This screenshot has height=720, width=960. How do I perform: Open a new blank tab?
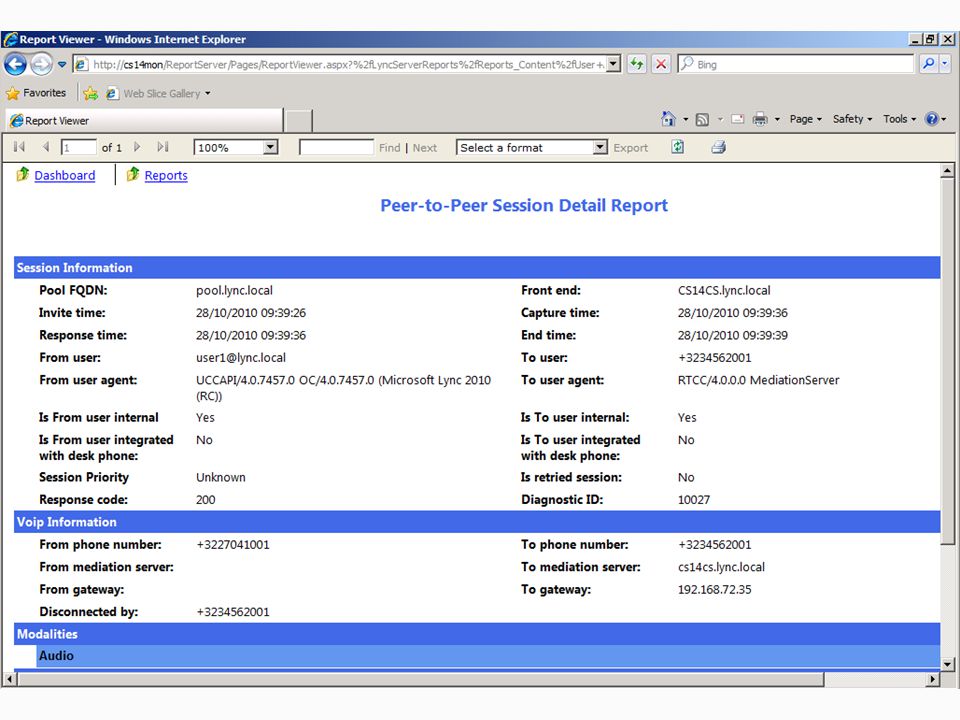(x=299, y=121)
